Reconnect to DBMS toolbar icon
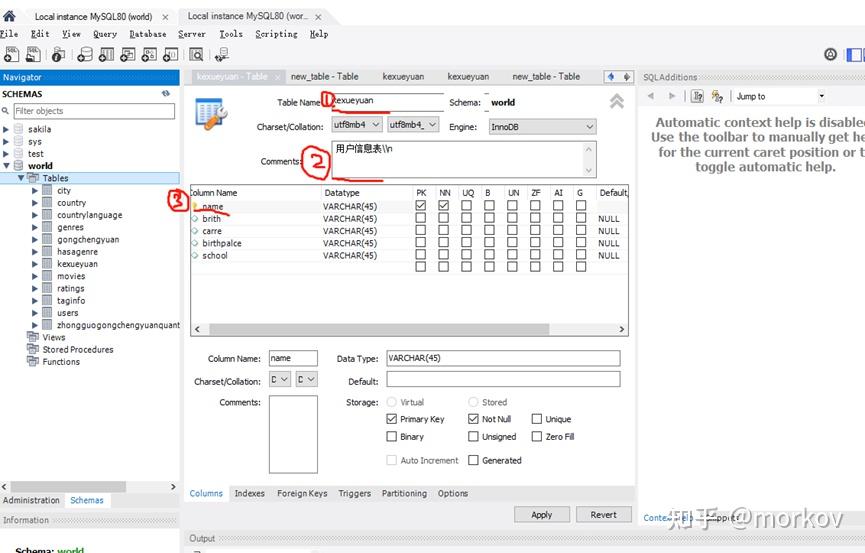The width and height of the screenshot is (865, 553). click(222, 54)
